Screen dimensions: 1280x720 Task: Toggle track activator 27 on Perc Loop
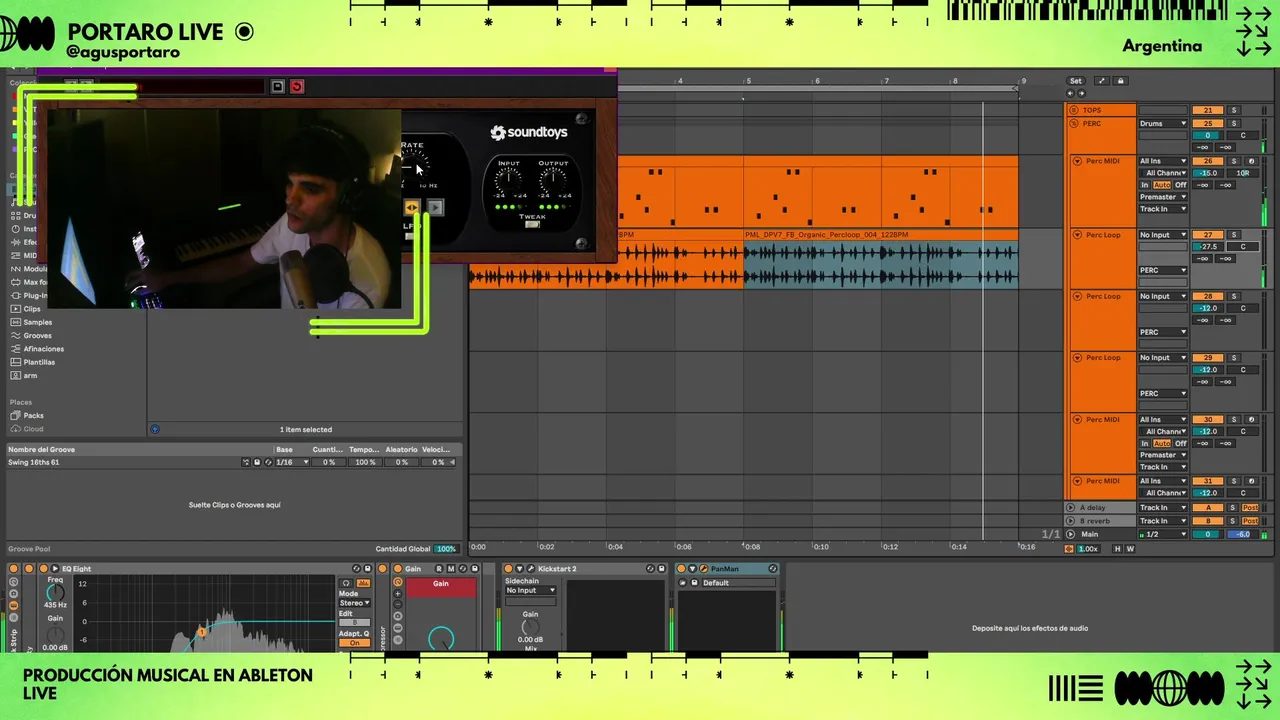1207,235
